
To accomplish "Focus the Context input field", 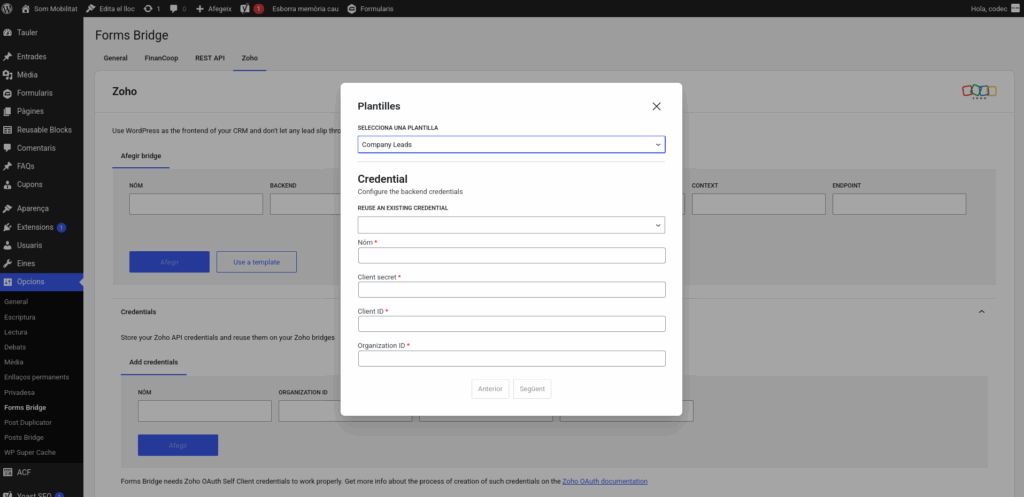I will pos(759,204).
